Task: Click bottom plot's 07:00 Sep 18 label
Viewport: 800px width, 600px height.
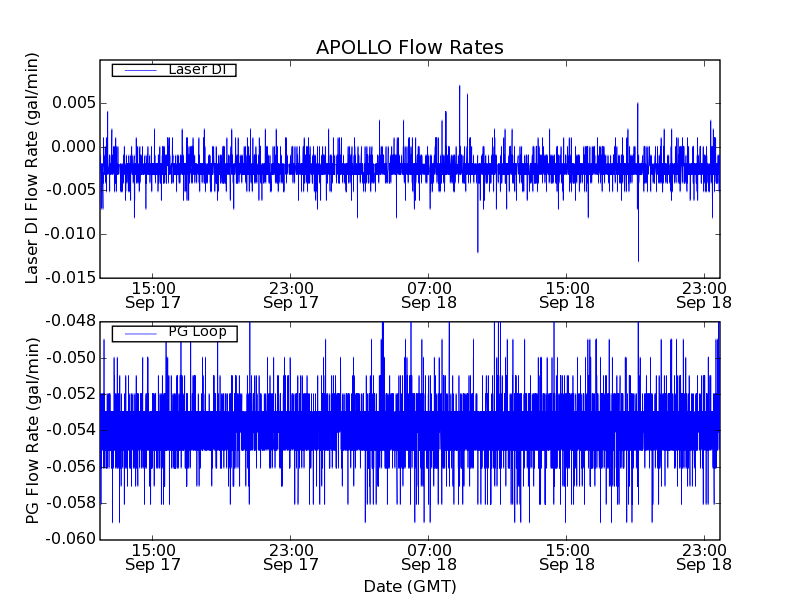Action: pos(429,558)
